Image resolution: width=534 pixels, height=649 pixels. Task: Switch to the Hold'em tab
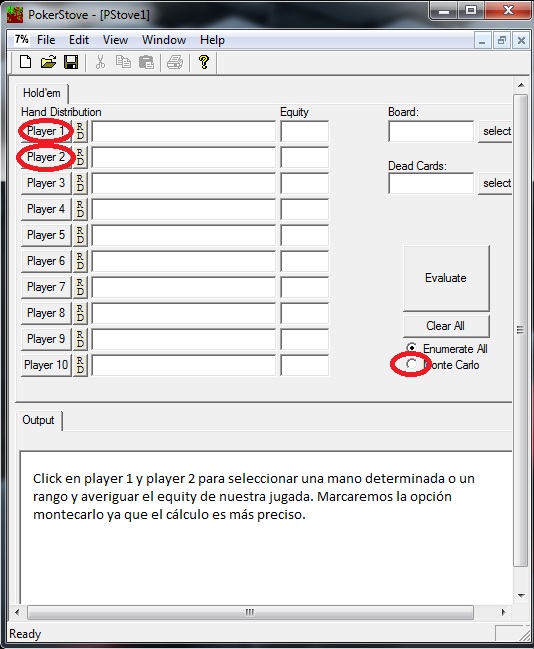click(42, 93)
